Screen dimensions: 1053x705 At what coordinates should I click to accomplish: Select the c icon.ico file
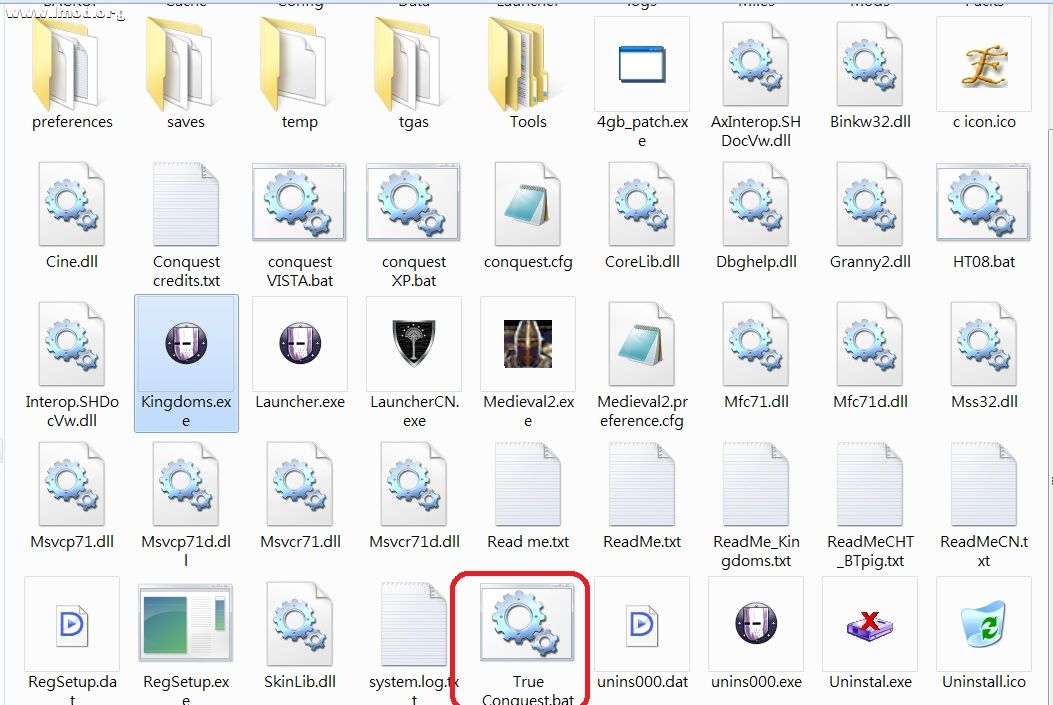pos(984,65)
